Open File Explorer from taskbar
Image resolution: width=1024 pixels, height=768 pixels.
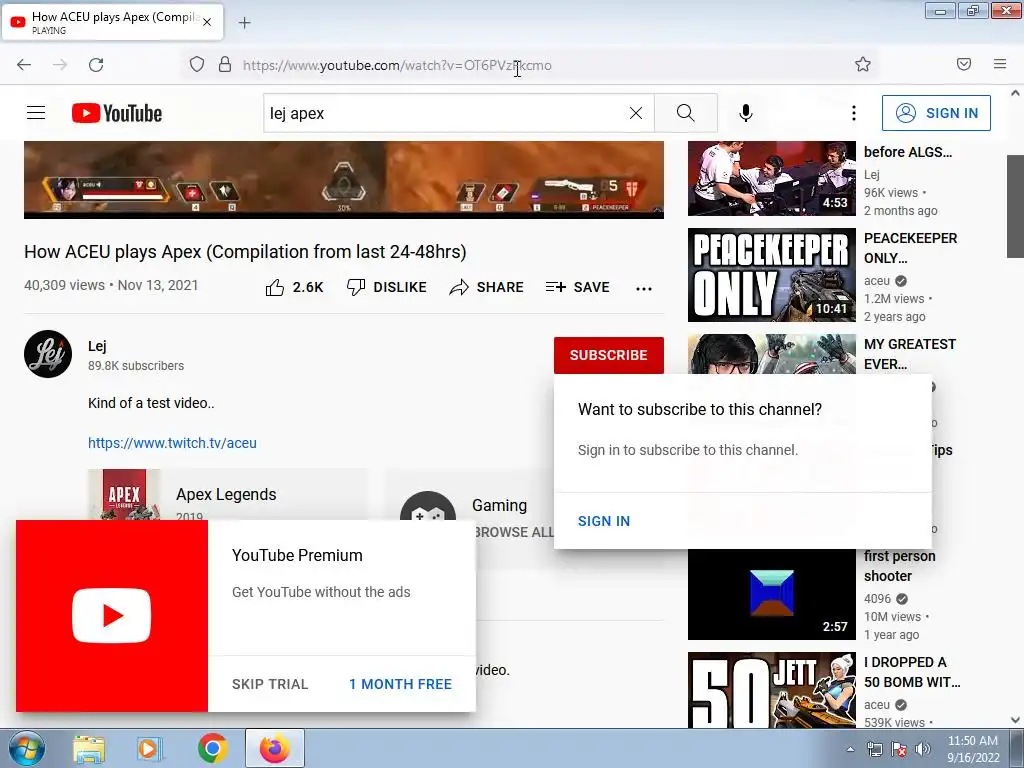tap(89, 748)
